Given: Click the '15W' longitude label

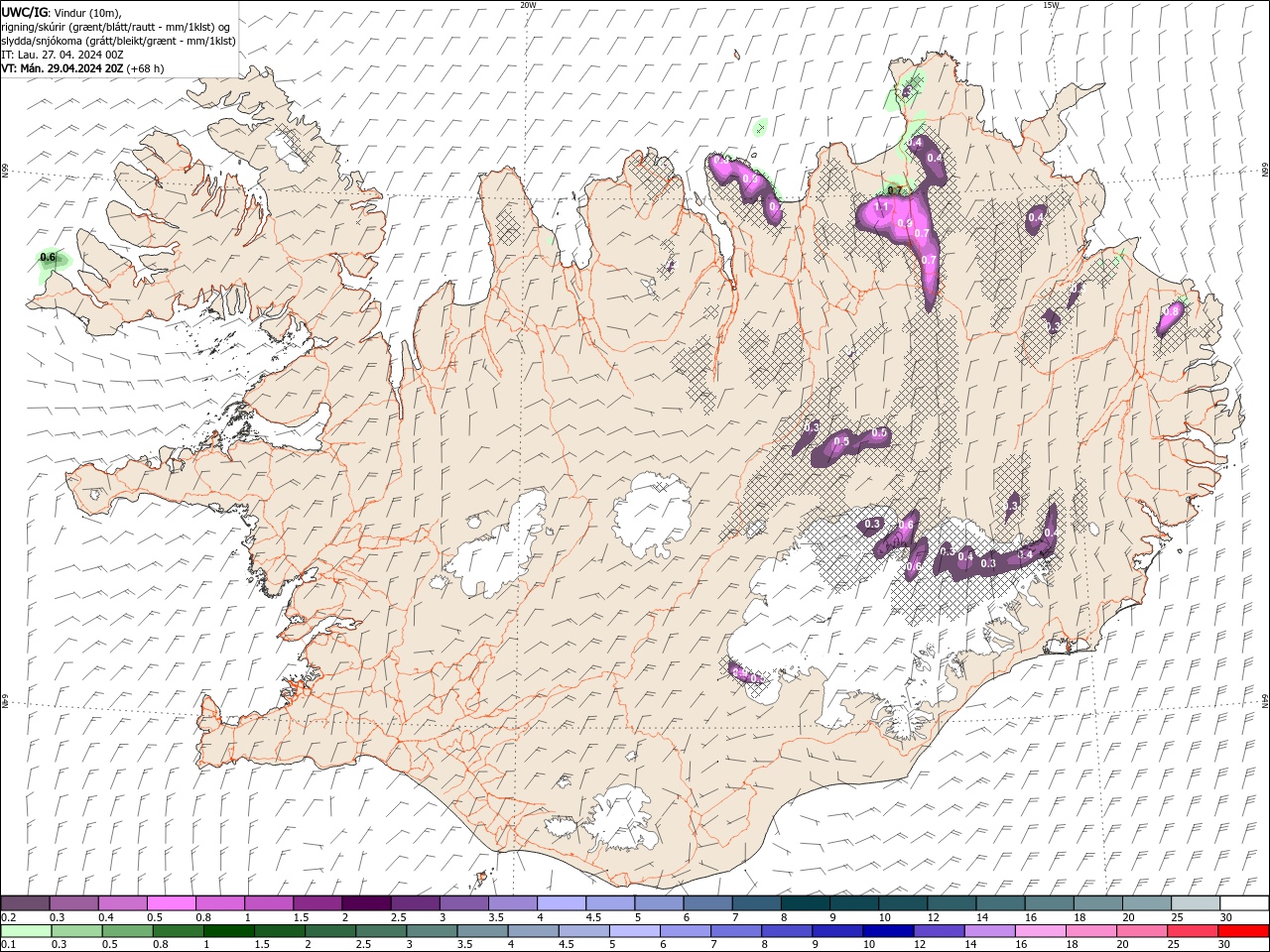Looking at the screenshot, I should tap(1051, 5).
